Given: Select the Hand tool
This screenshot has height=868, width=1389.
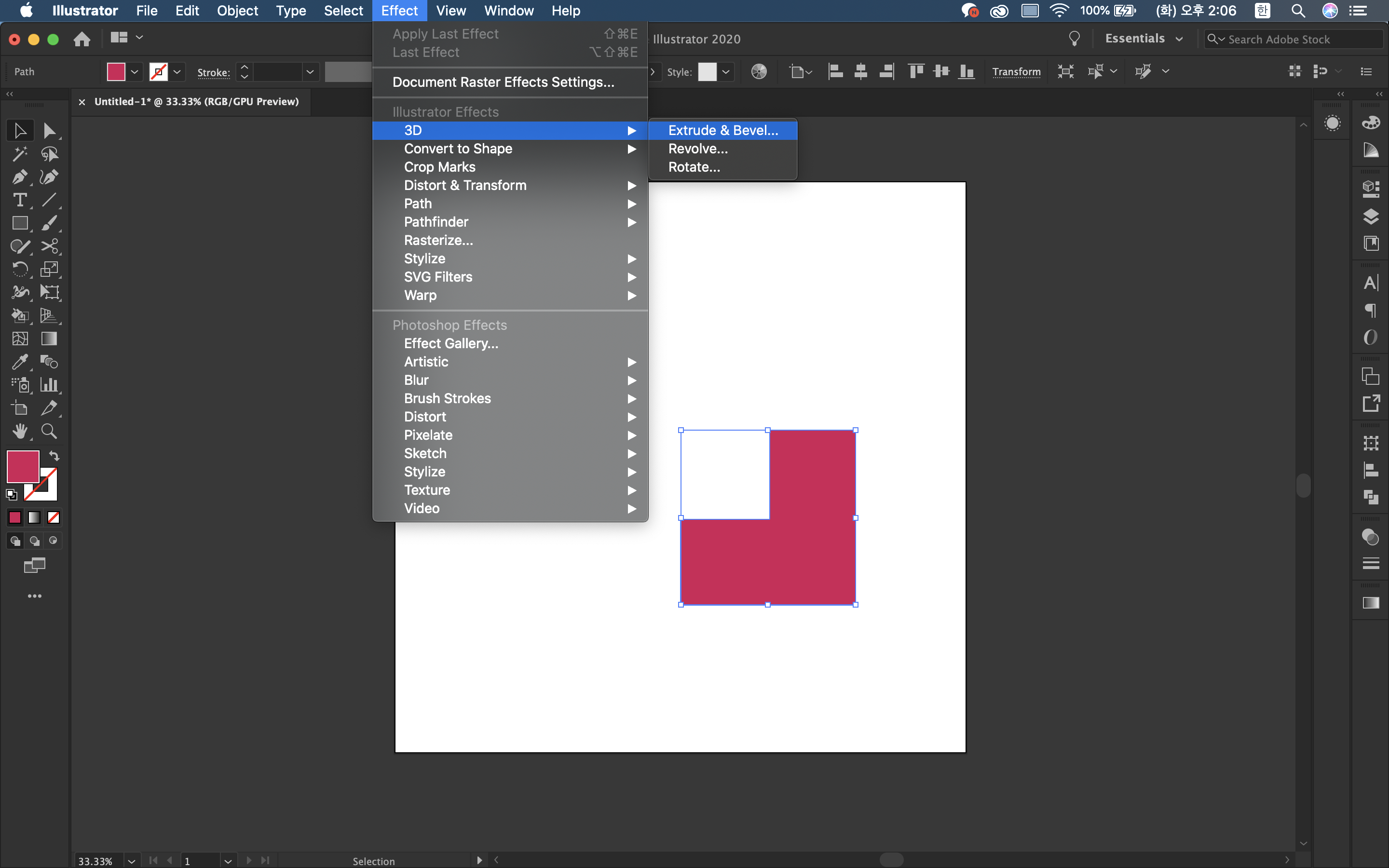Looking at the screenshot, I should tap(19, 431).
